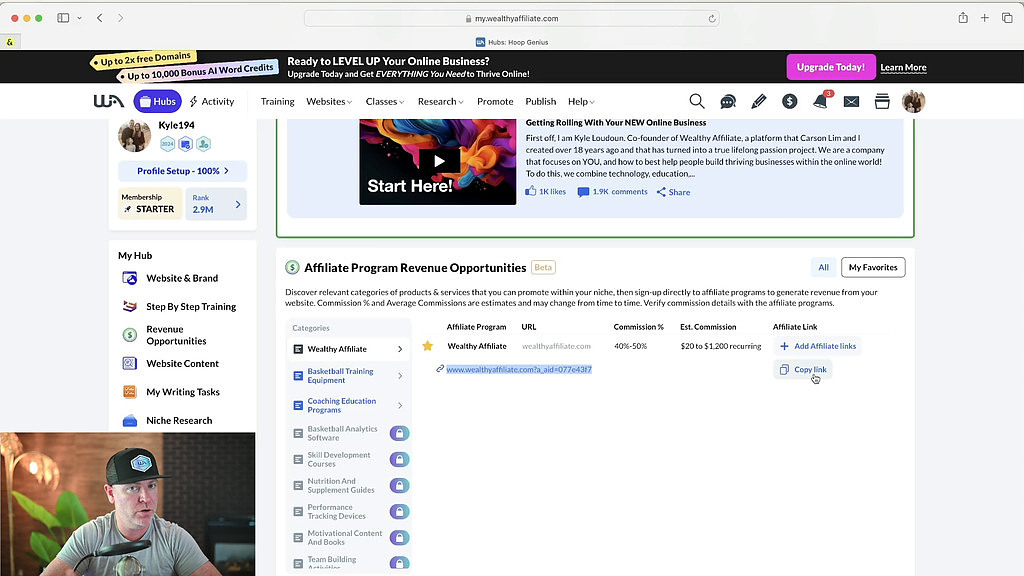Viewport: 1024px width, 576px height.
Task: Click the Wealthy Affiliate logo
Action: (x=108, y=101)
